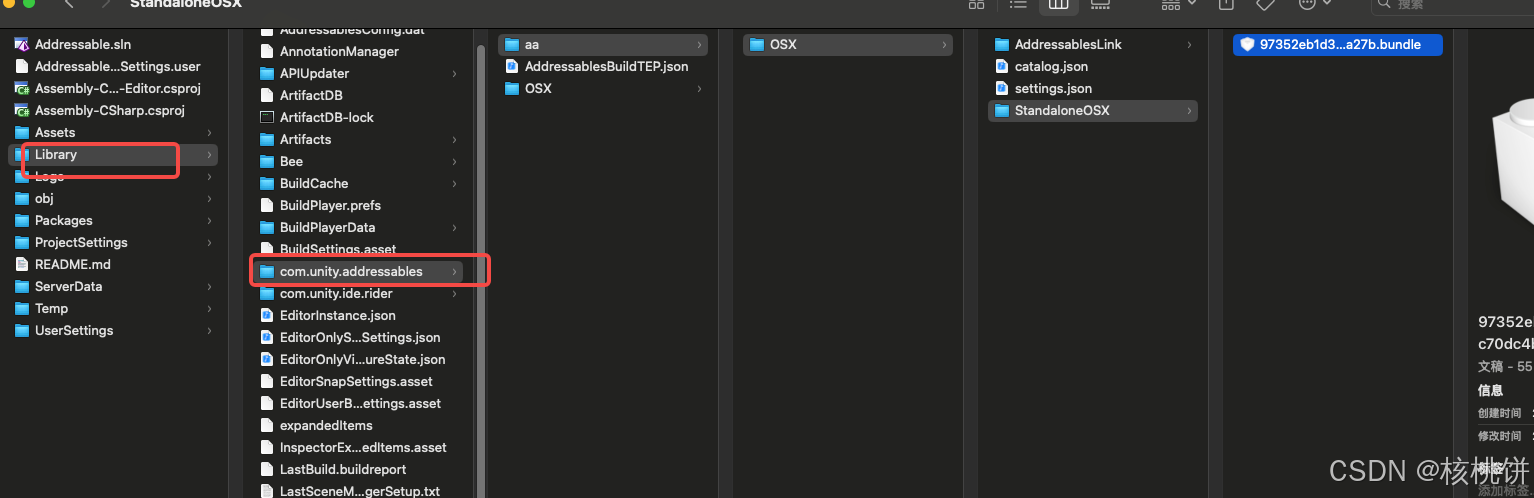Expand the Assets folder chevron

tap(209, 132)
